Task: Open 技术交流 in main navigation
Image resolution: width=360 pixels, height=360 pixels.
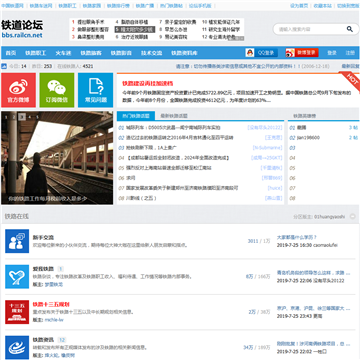Action: [x=152, y=53]
